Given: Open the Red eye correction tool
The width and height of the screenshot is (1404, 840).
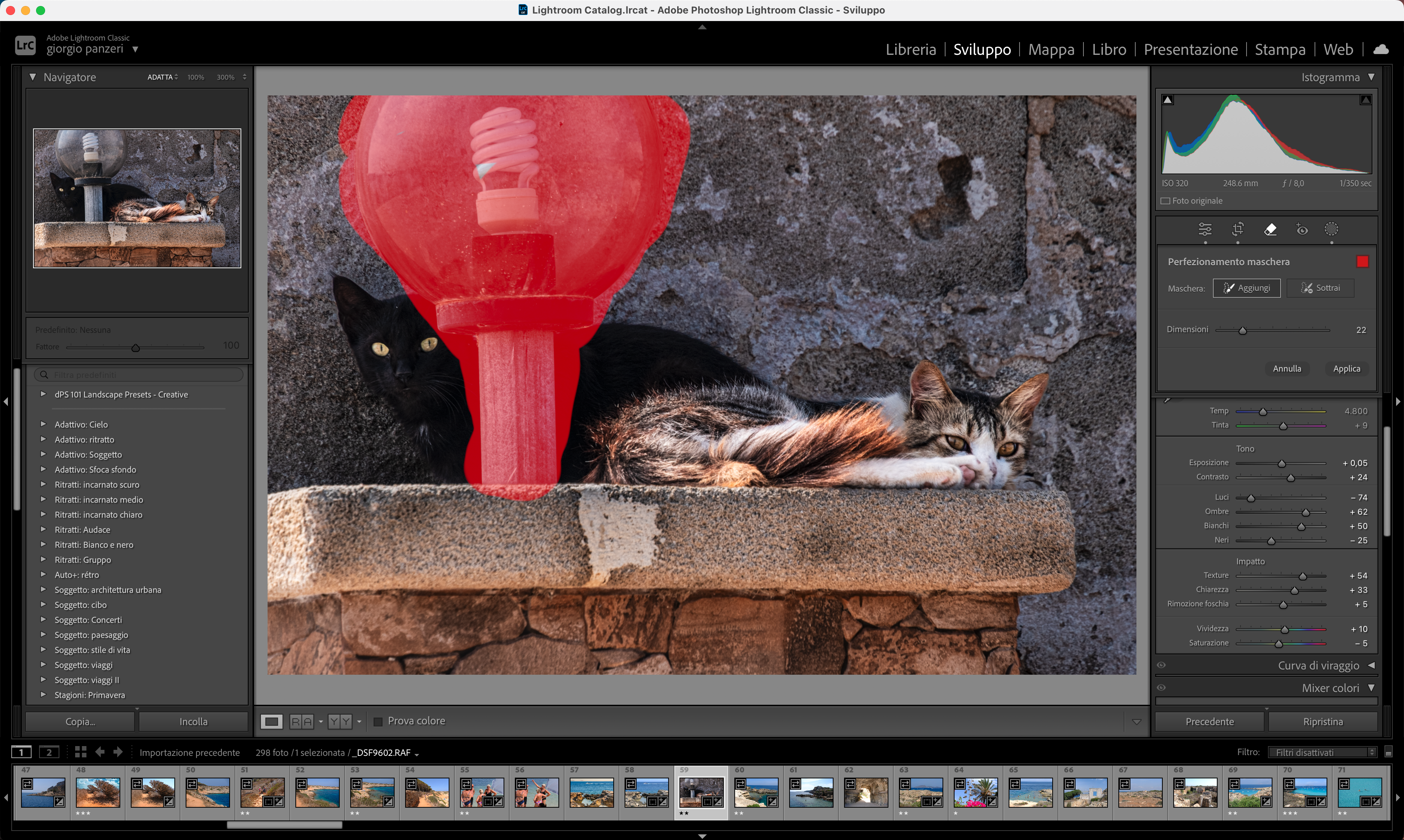Looking at the screenshot, I should pyautogui.click(x=1301, y=229).
